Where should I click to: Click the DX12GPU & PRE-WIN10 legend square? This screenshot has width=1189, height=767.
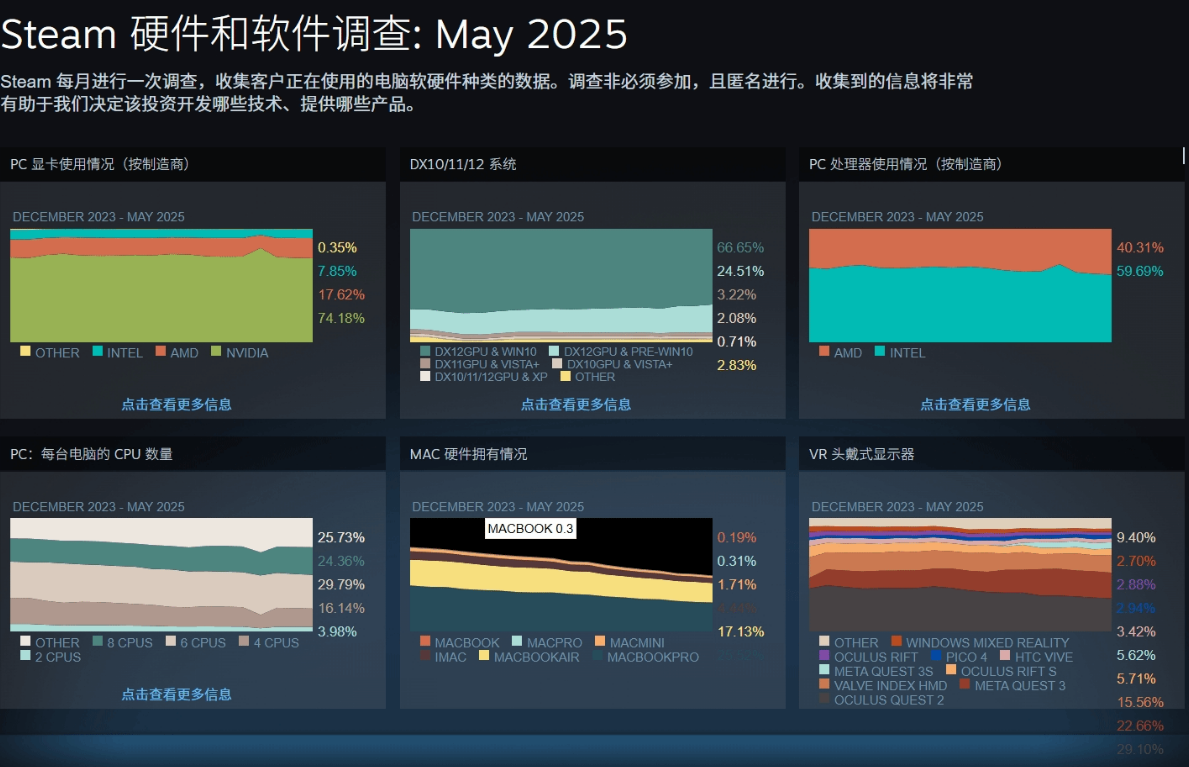(x=554, y=351)
